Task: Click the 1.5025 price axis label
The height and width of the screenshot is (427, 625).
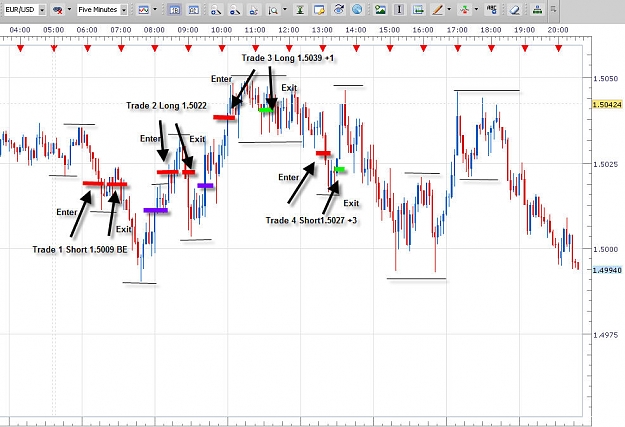Action: [x=605, y=164]
